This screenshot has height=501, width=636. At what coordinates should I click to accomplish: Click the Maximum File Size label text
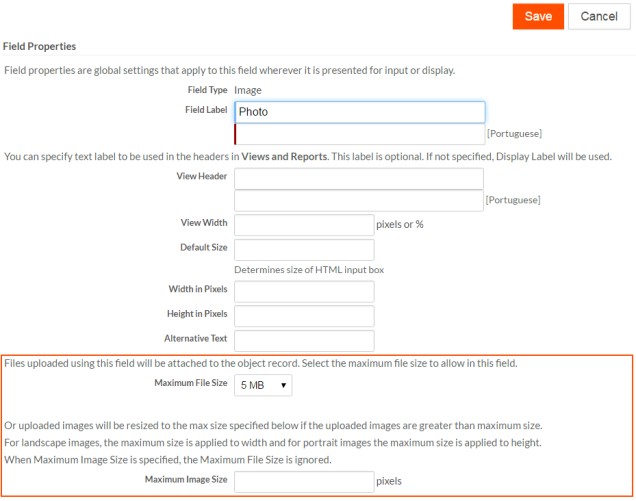[190, 384]
